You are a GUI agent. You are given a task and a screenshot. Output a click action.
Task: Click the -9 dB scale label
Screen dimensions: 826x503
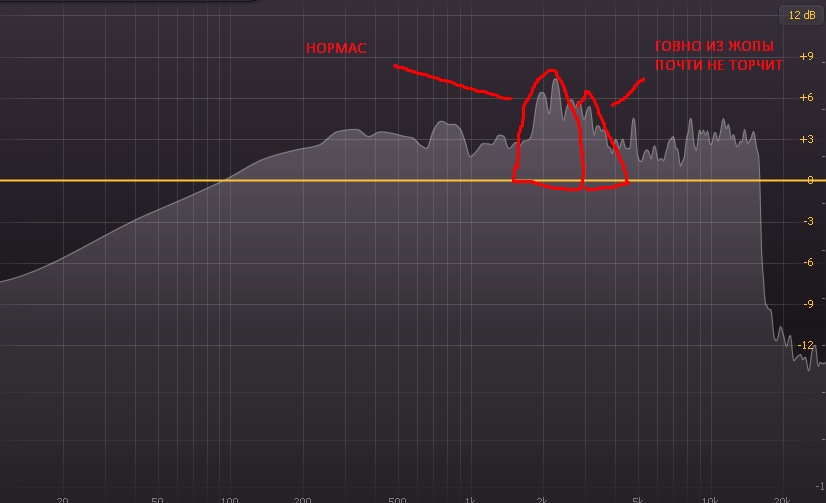[x=808, y=304]
